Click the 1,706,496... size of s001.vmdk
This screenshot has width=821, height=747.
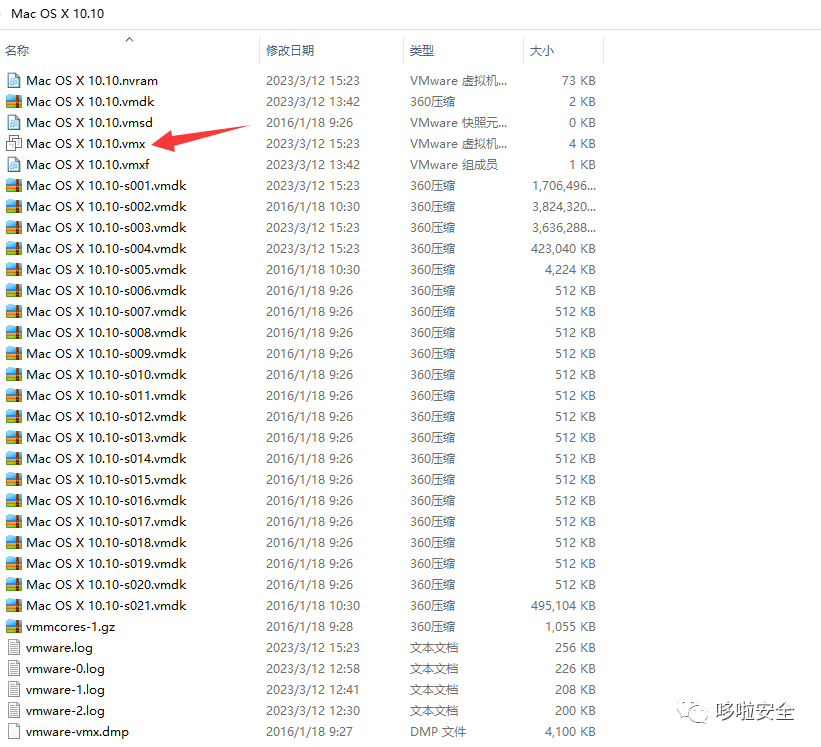tap(564, 186)
